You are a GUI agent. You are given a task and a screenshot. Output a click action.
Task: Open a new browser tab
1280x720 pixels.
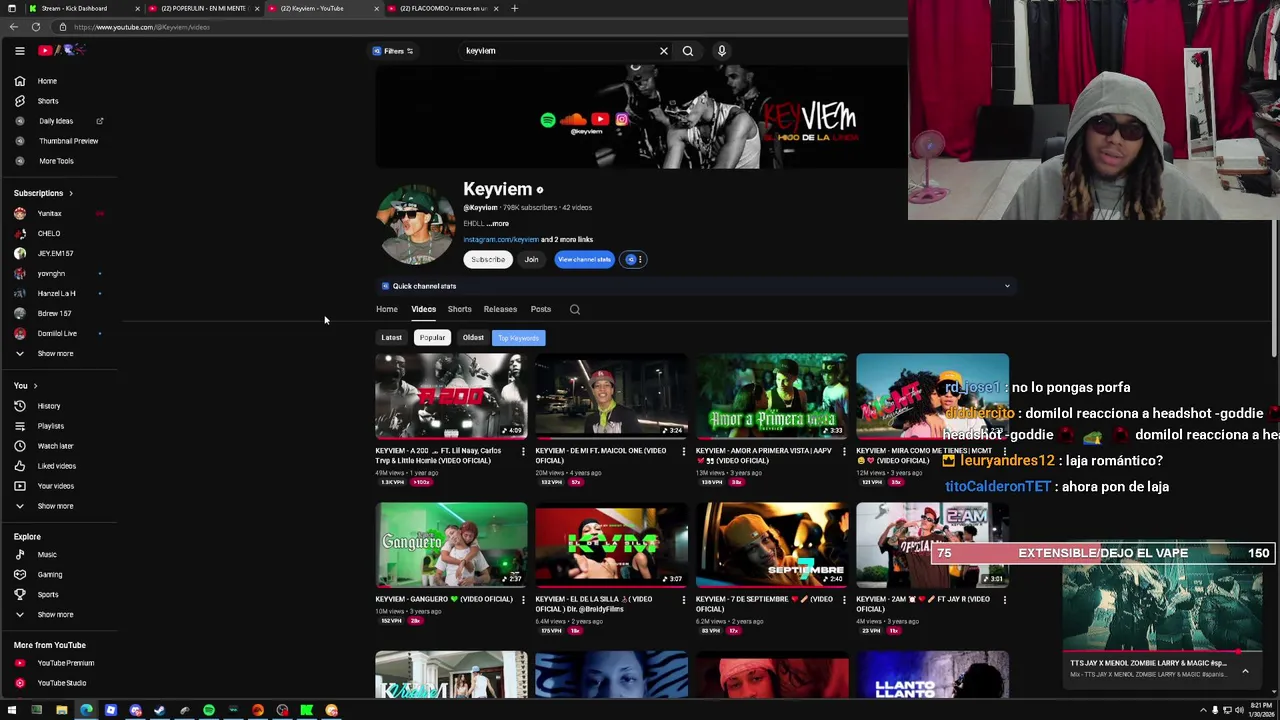pyautogui.click(x=514, y=8)
